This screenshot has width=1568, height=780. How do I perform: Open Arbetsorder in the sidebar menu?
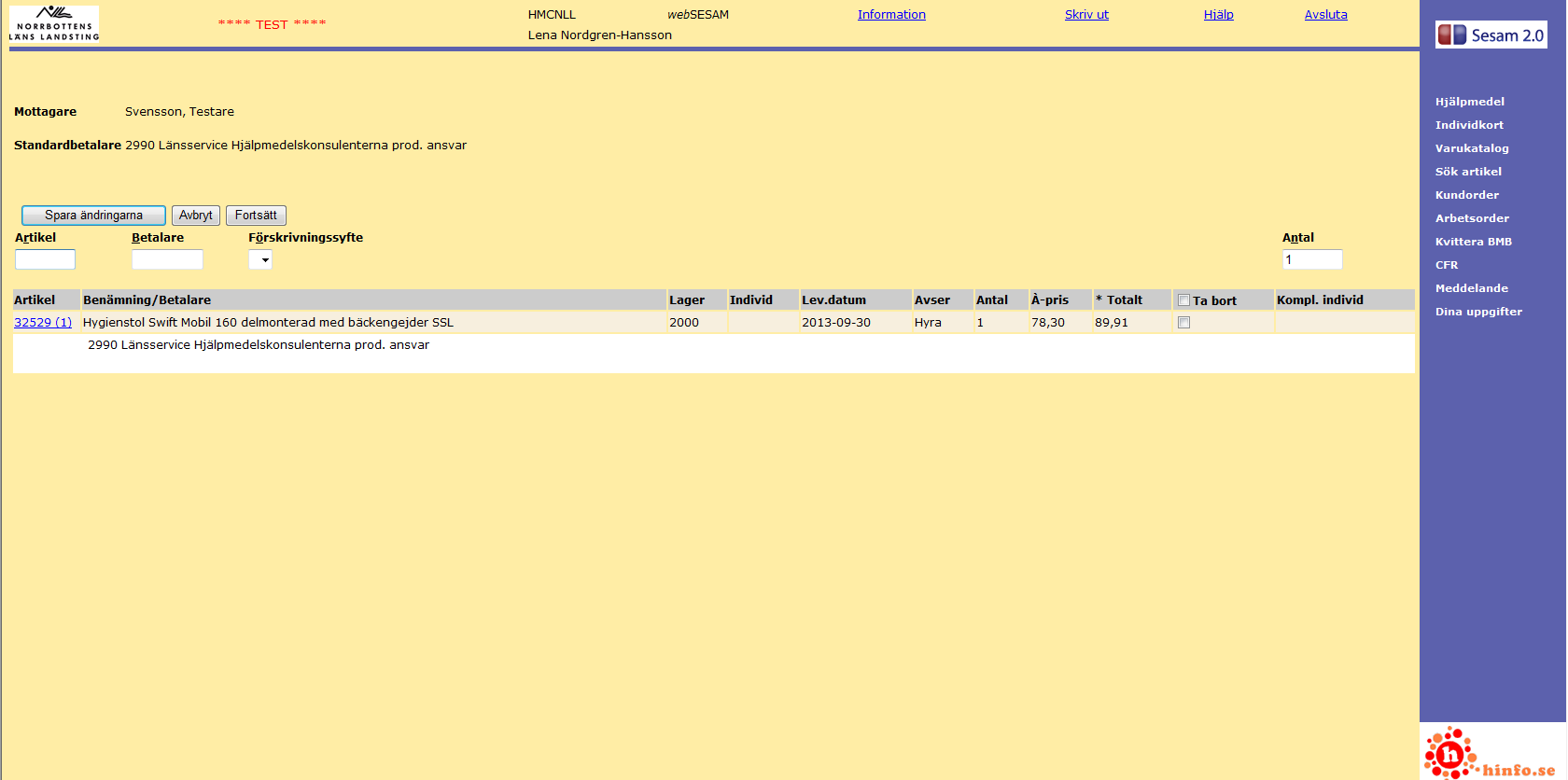(x=1472, y=218)
